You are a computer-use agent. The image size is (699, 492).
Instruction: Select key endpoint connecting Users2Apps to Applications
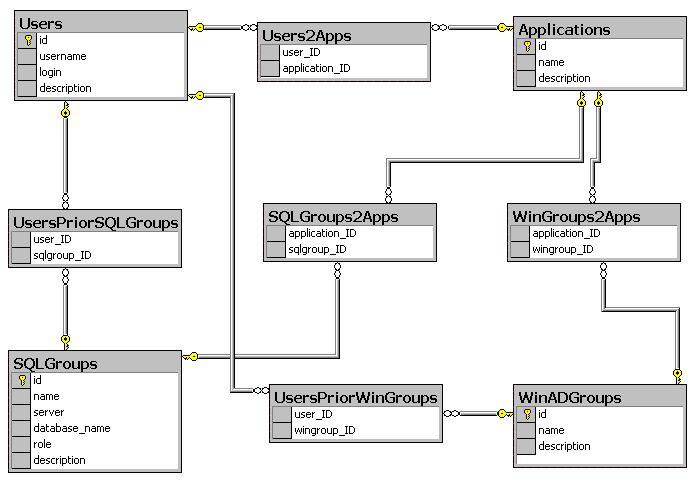tap(505, 28)
